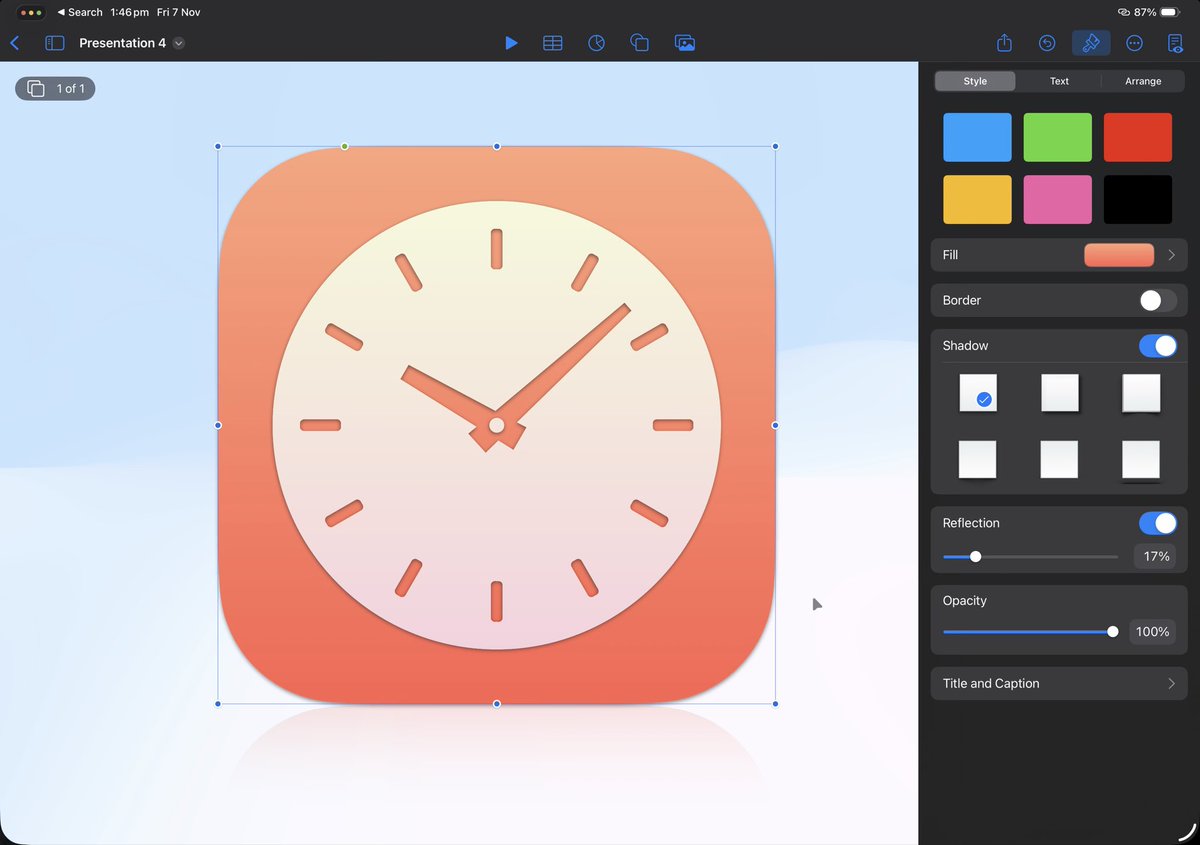
Task: Select the bottom middle shadow preset
Action: tap(1060, 460)
